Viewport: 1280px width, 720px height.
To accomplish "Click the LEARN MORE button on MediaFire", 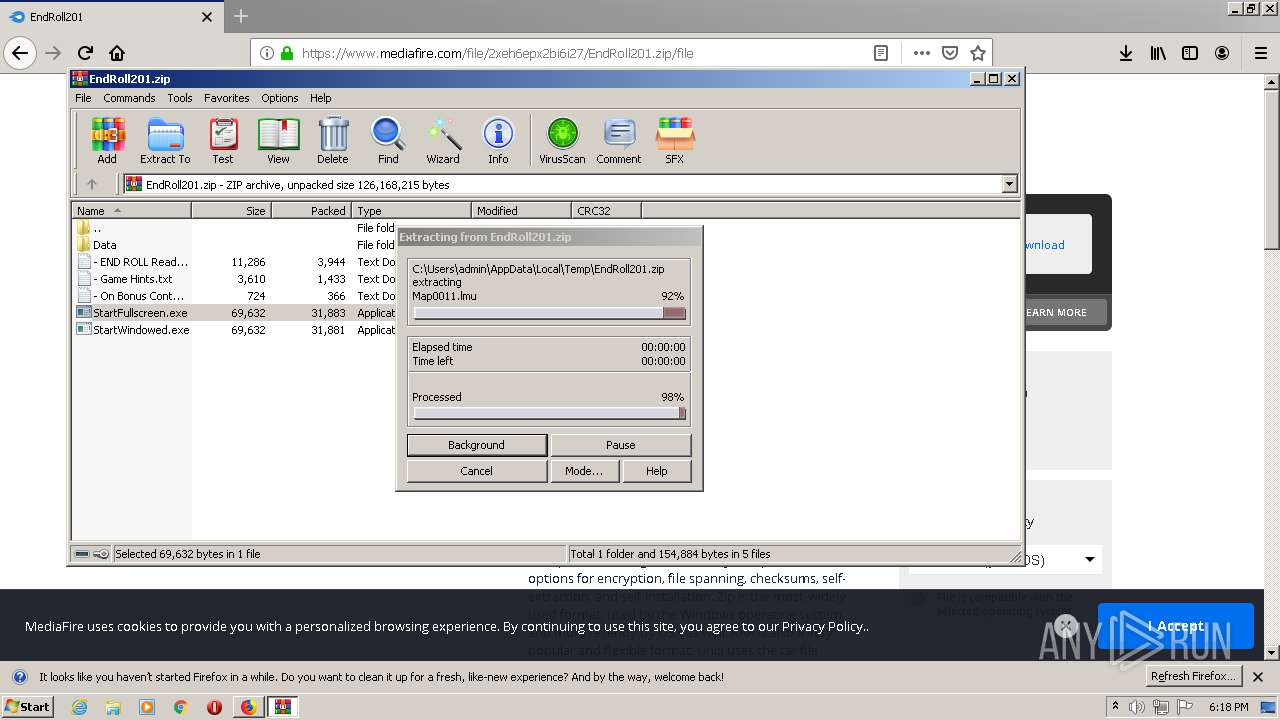I will tap(1056, 312).
